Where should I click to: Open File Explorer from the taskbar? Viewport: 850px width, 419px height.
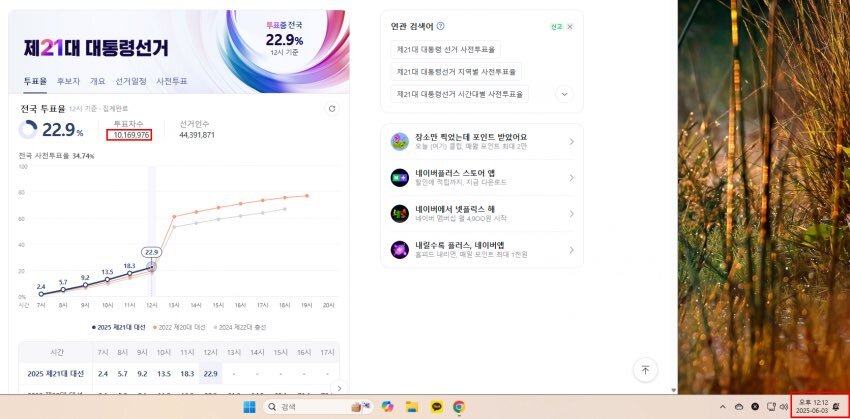(412, 407)
